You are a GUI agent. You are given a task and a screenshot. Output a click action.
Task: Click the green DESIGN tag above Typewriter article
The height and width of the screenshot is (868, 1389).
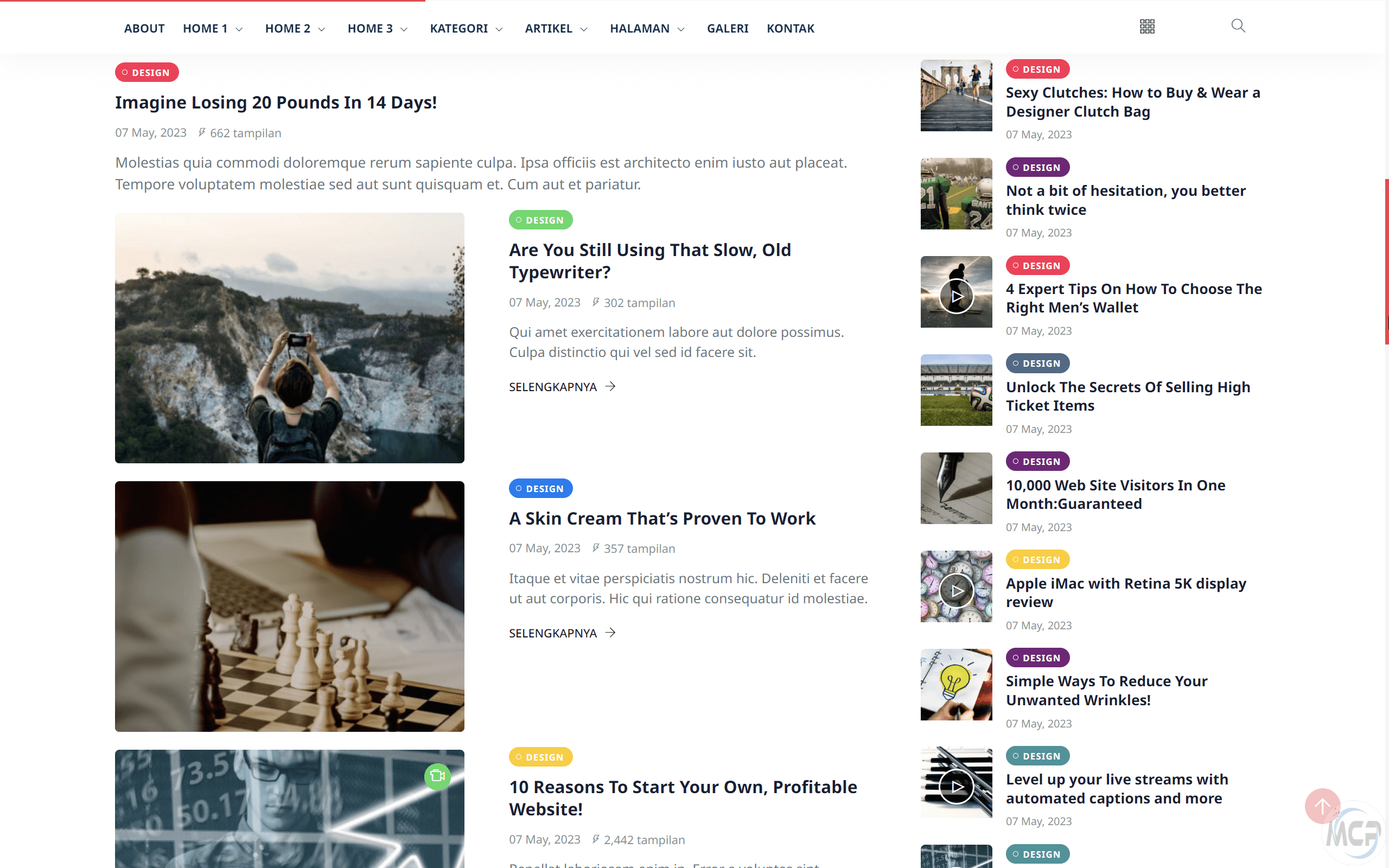[540, 220]
